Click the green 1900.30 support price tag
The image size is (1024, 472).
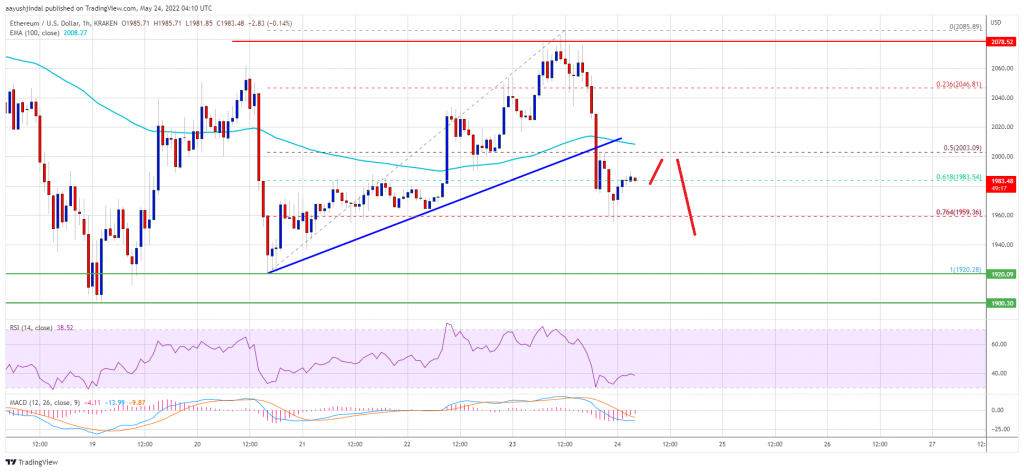[1002, 304]
